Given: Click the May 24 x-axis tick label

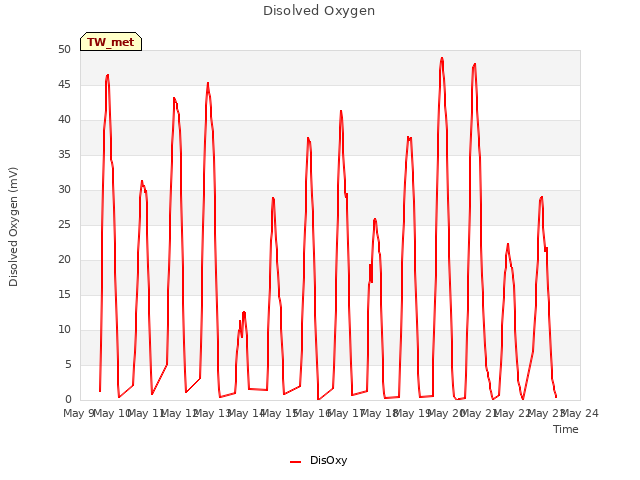Looking at the screenshot, I should click(x=580, y=413).
